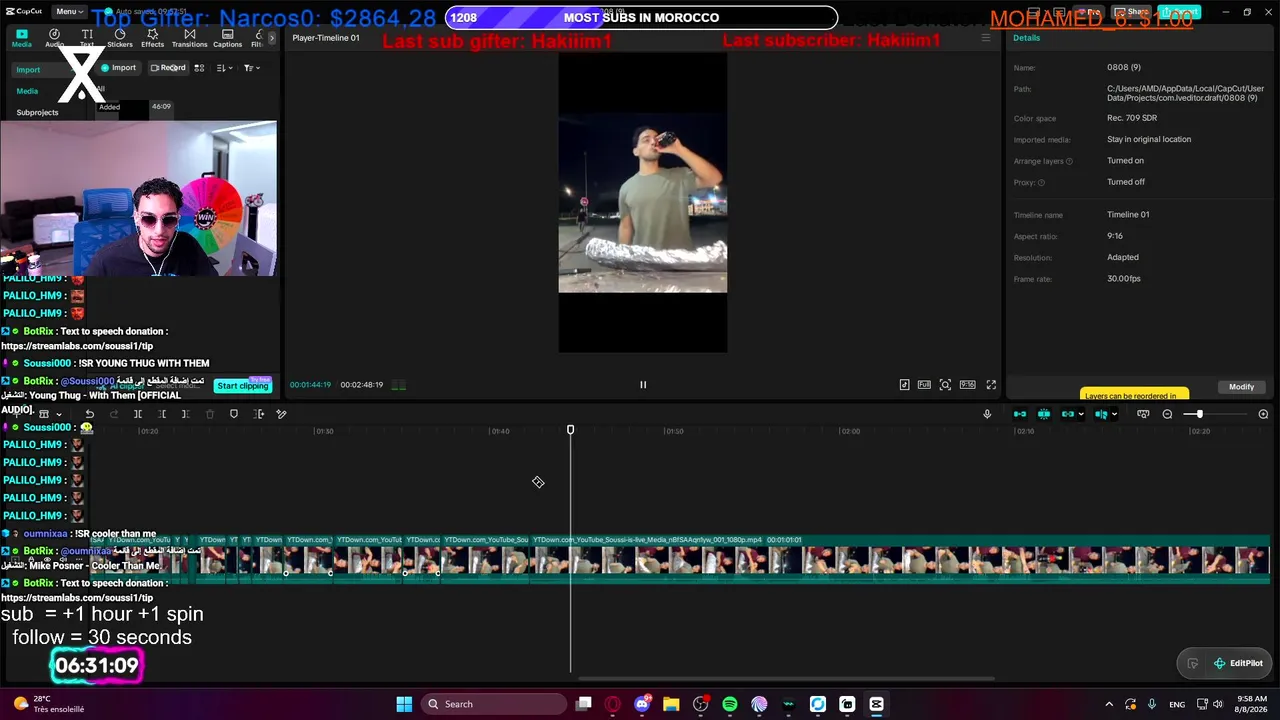Image resolution: width=1280 pixels, height=720 pixels.
Task: Toggle main track magnet
Action: point(1020,414)
